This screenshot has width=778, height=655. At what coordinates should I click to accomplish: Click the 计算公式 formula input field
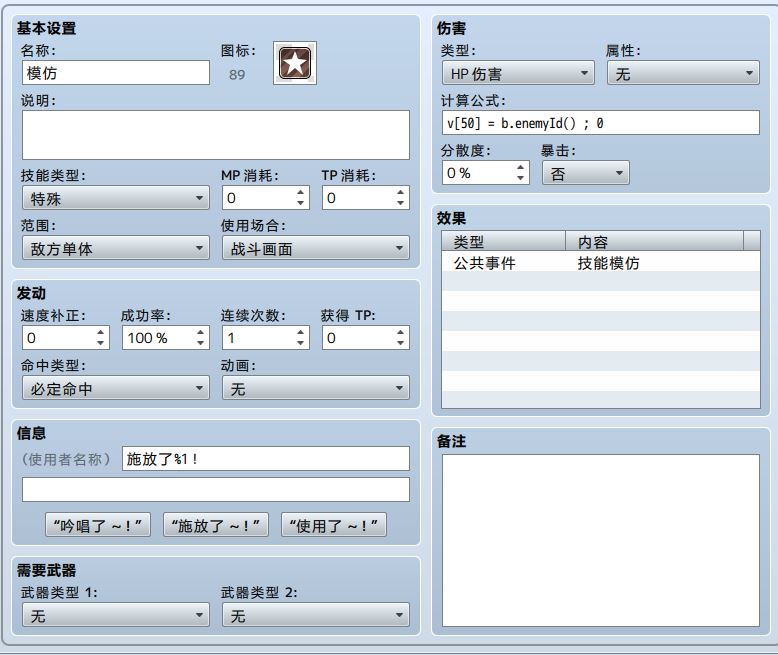(x=600, y=123)
